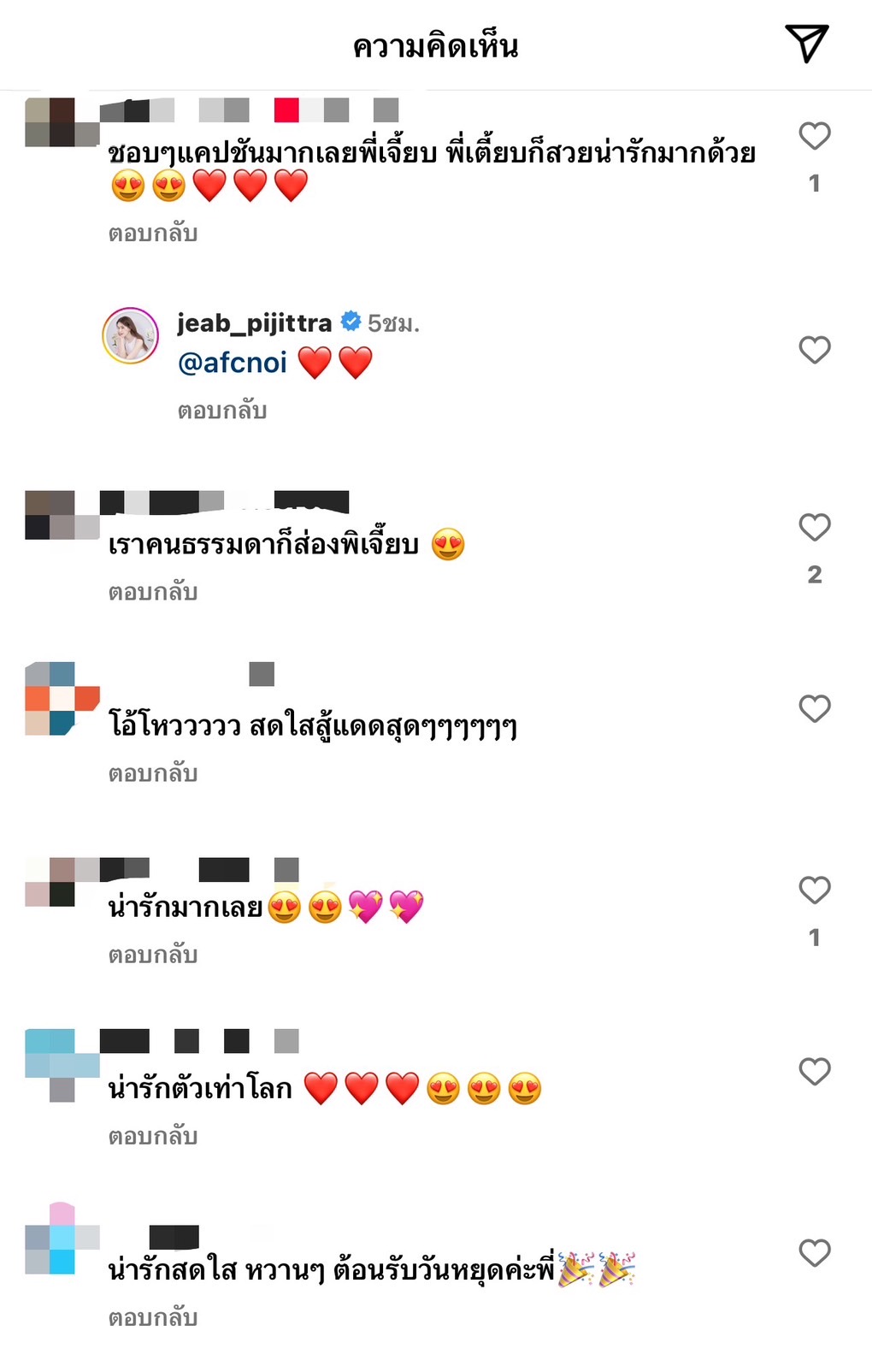Like jeab_pijittra's reply to @afcnoi

(815, 349)
